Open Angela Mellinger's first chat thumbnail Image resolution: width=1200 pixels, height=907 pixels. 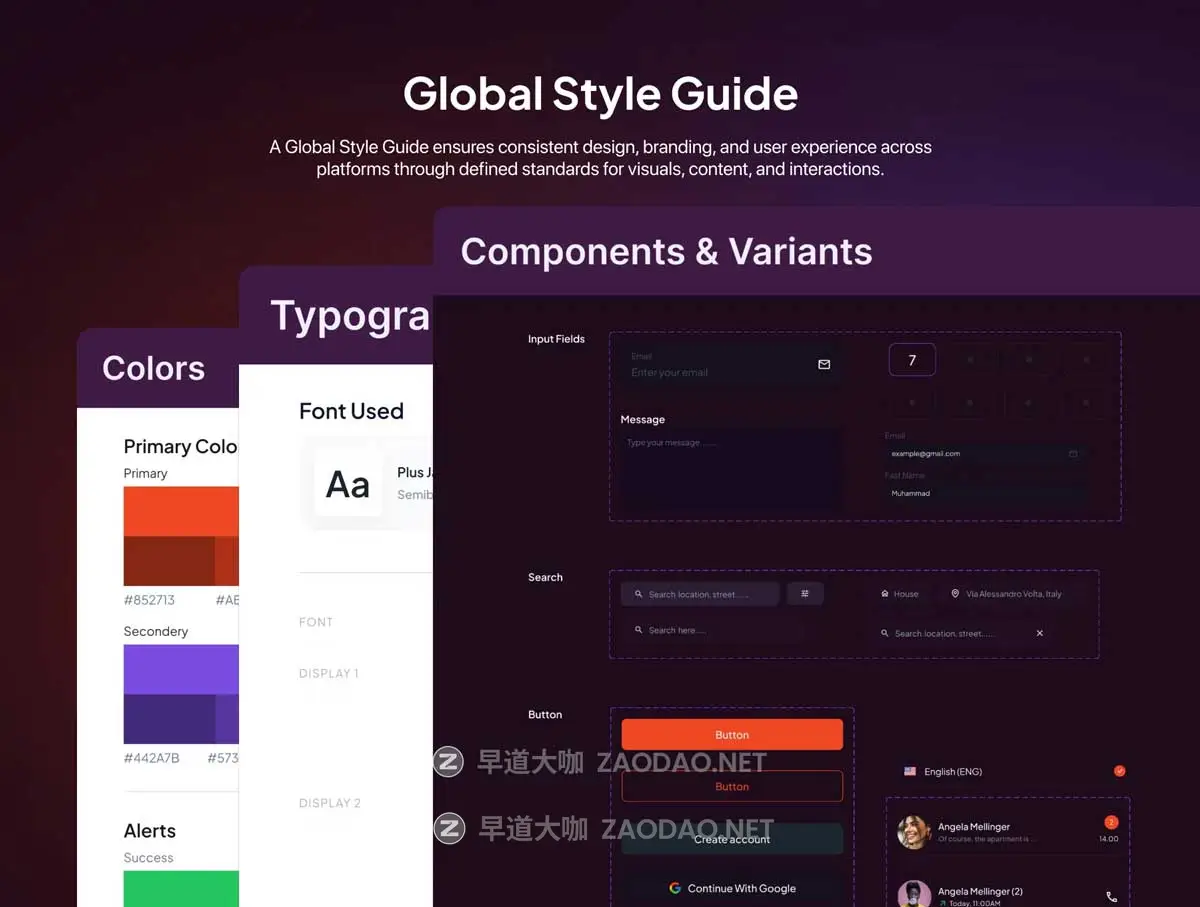(913, 832)
